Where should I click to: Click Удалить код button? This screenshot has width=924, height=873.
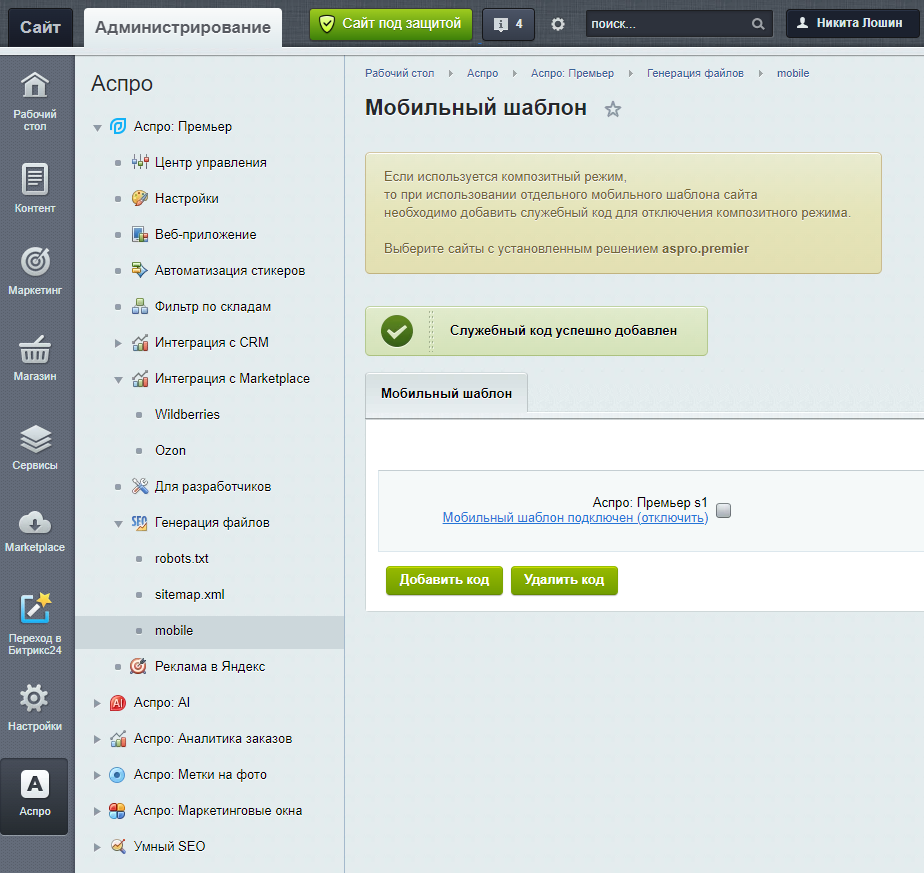(564, 580)
